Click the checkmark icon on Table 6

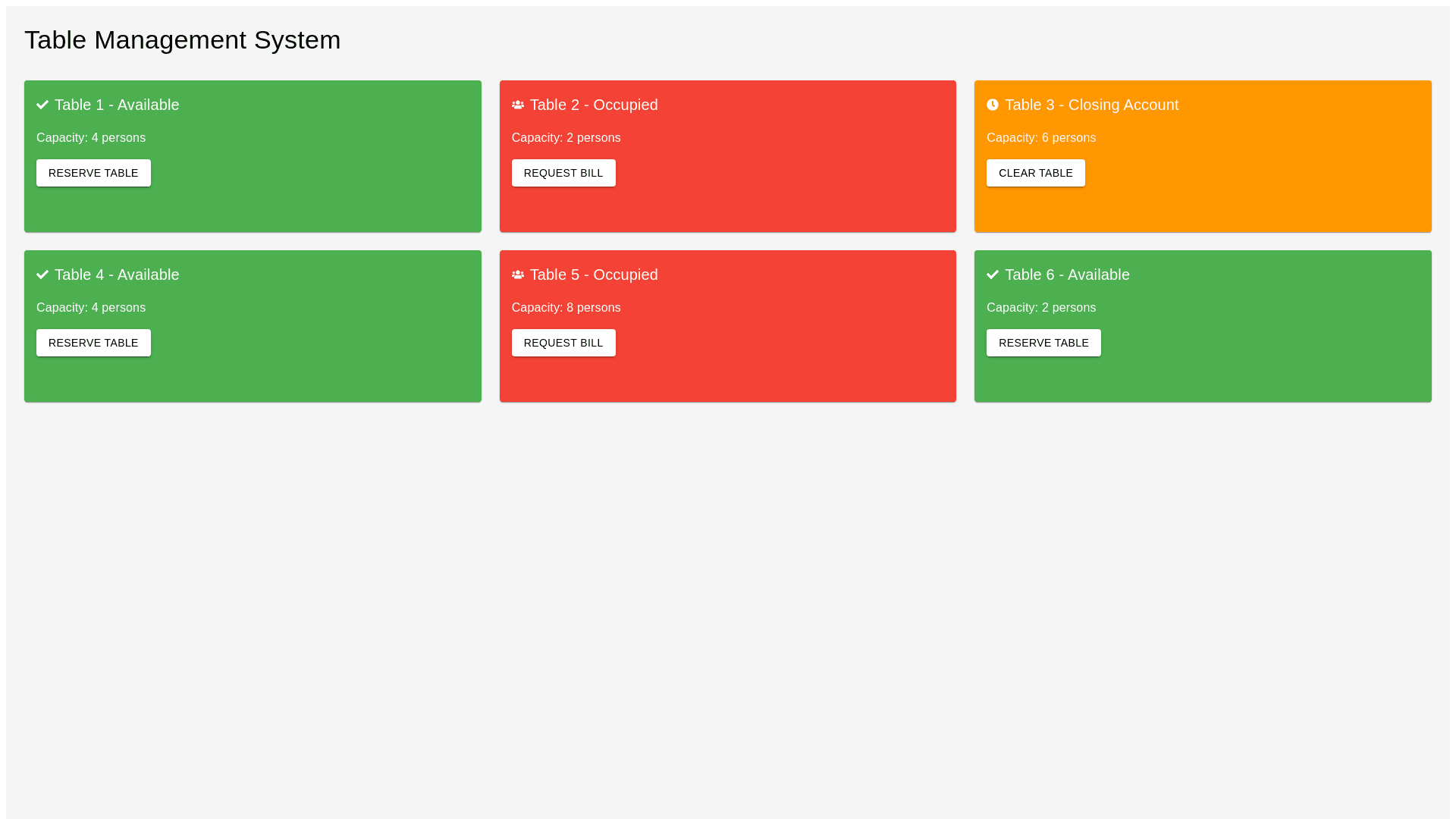coord(993,275)
